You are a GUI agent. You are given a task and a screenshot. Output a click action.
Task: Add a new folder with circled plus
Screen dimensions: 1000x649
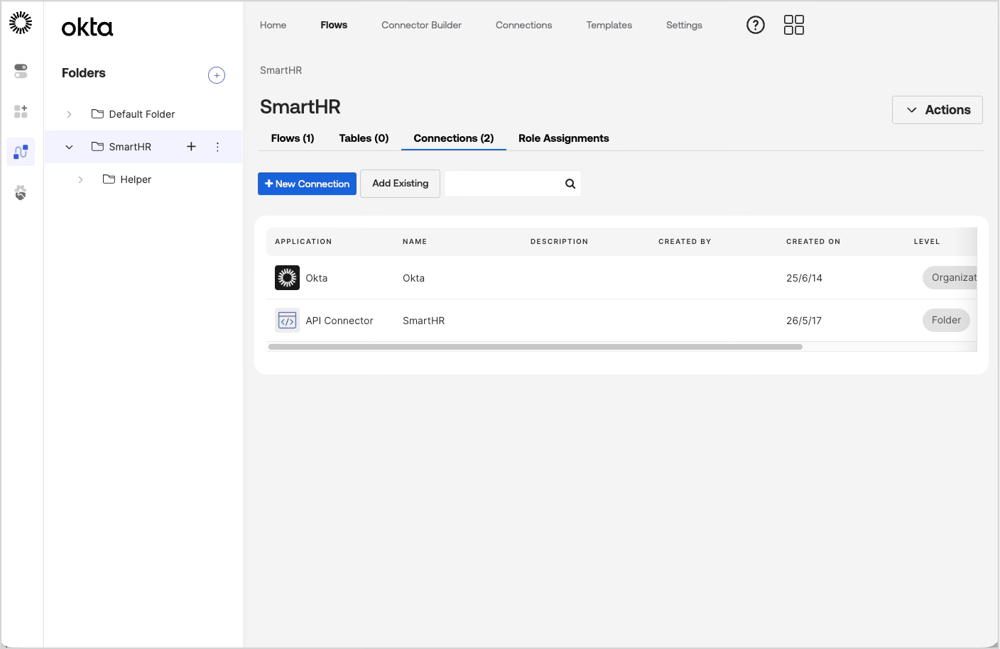(x=216, y=75)
